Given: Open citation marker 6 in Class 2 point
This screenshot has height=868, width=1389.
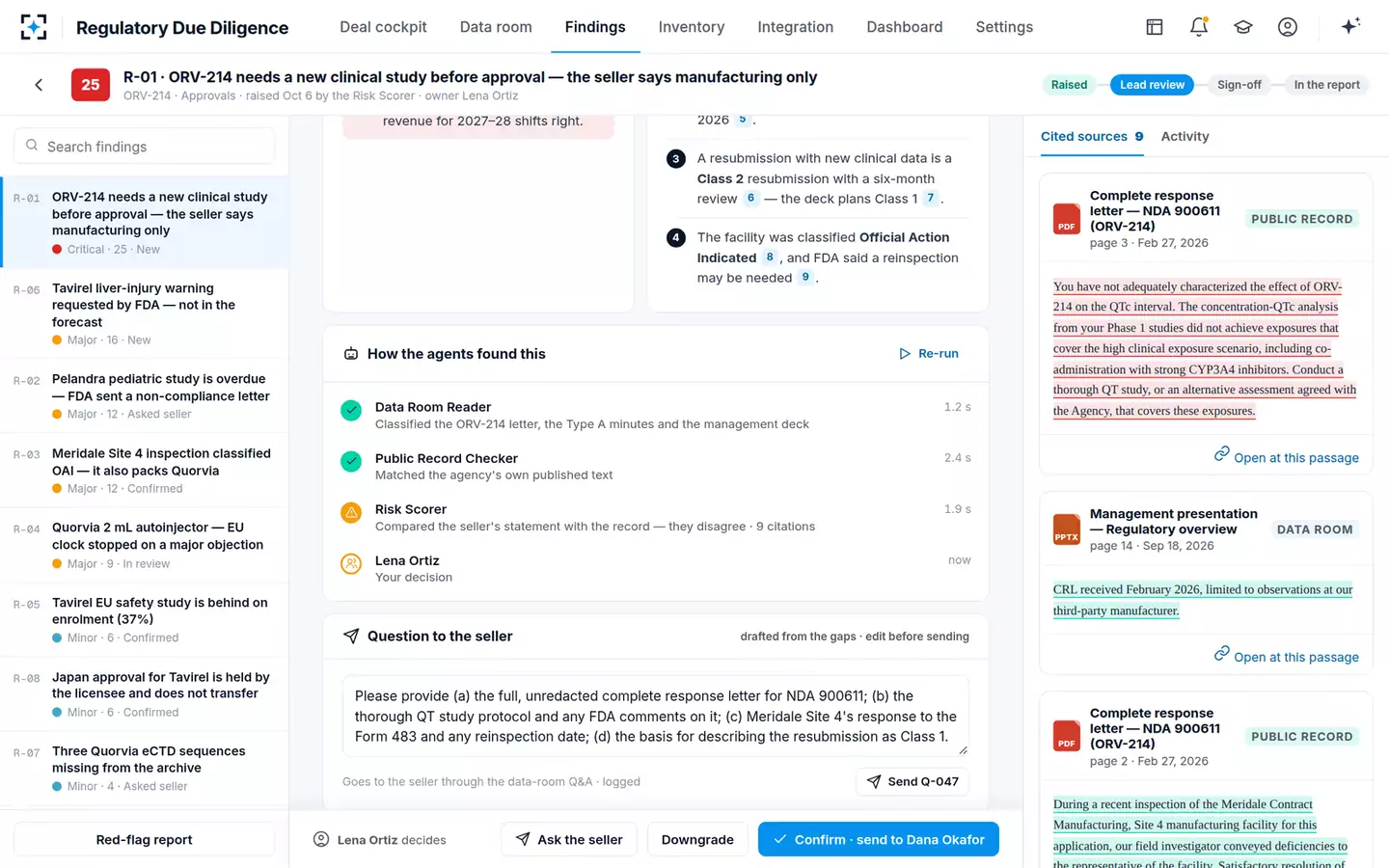Looking at the screenshot, I should [x=750, y=199].
